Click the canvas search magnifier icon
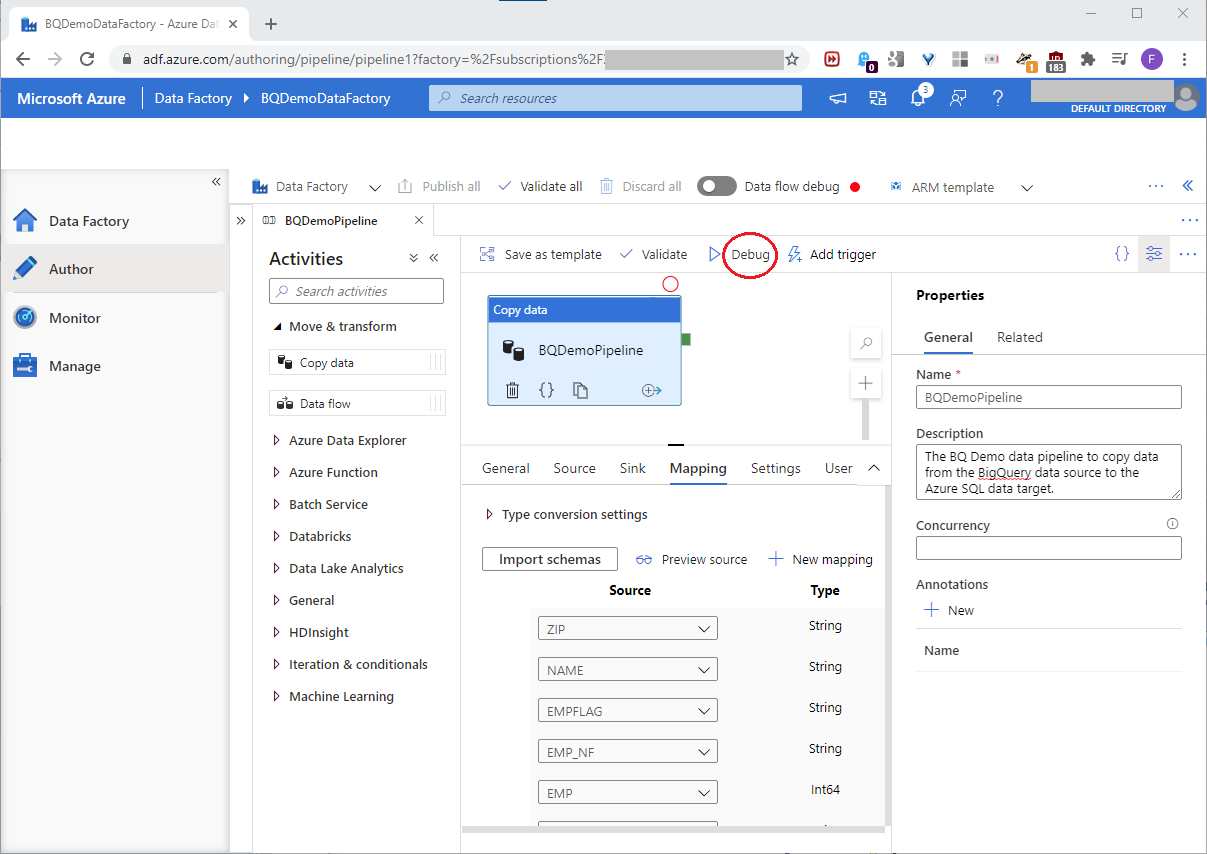The width and height of the screenshot is (1207, 854). [866, 343]
